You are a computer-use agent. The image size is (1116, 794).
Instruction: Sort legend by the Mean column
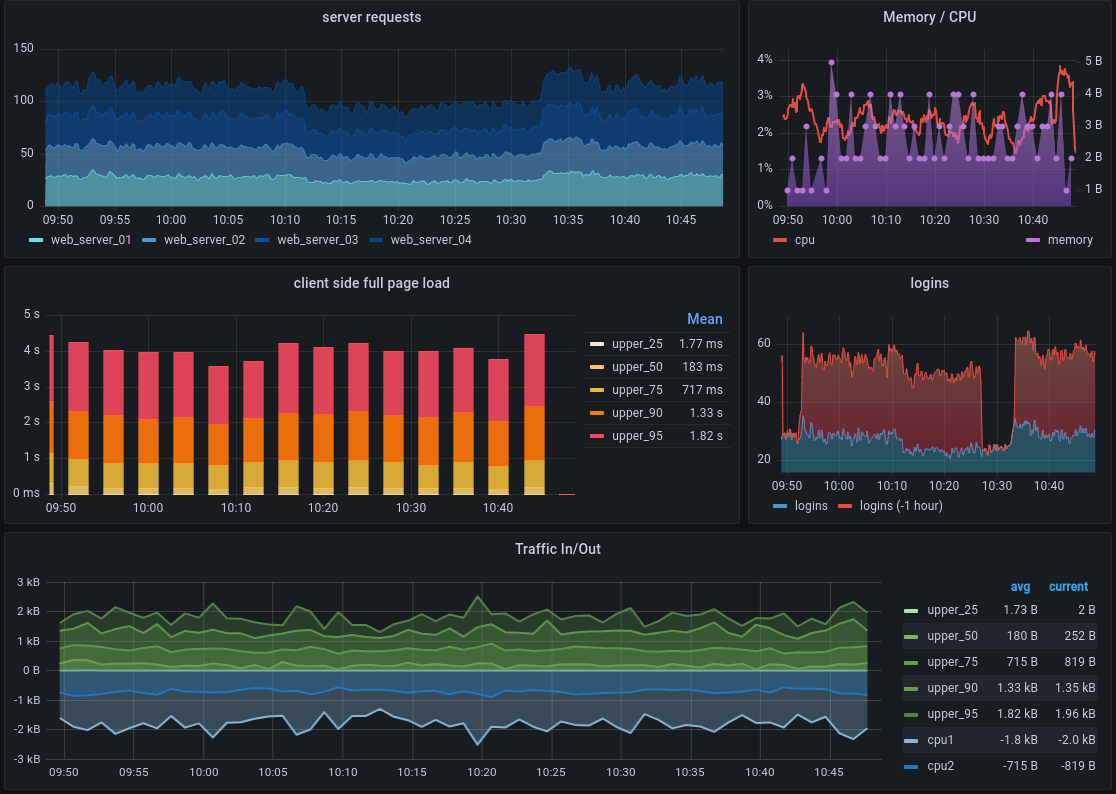[x=705, y=319]
